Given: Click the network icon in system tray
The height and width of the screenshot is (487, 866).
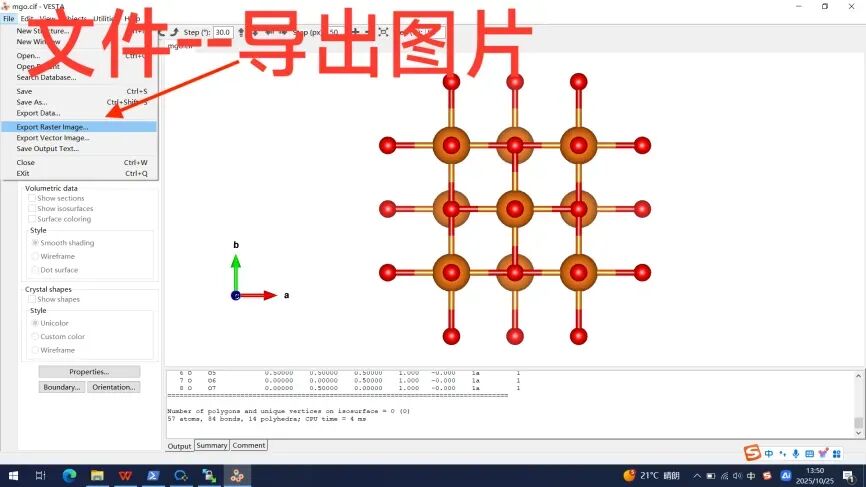Looking at the screenshot, I should click(x=724, y=476).
